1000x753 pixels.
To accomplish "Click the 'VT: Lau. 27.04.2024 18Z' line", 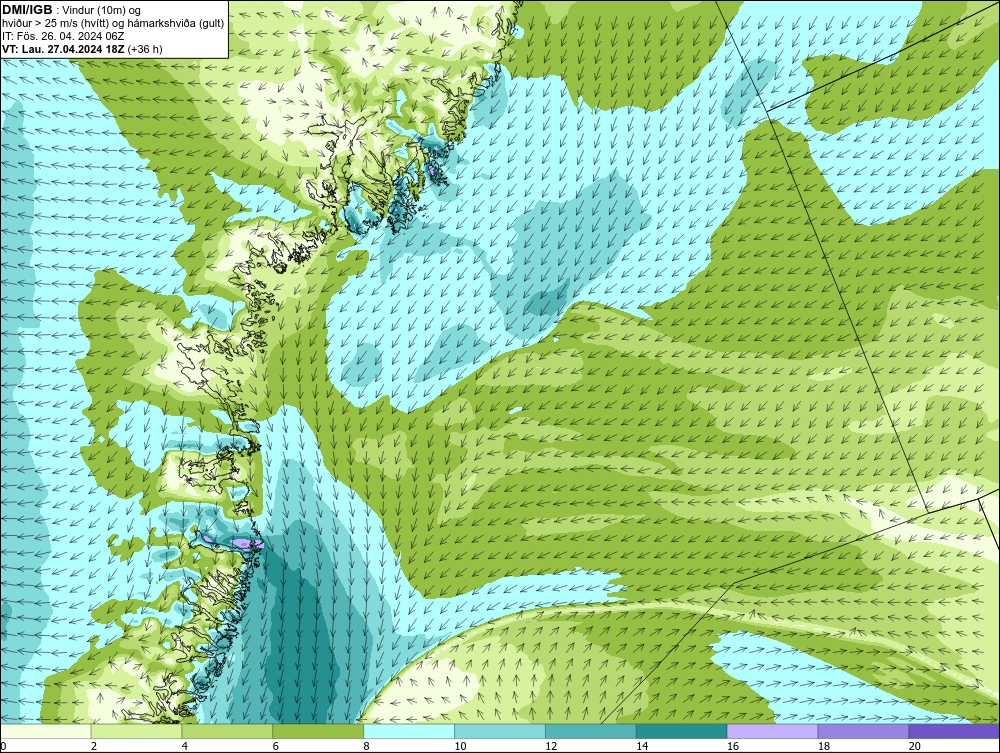I will tap(64, 49).
